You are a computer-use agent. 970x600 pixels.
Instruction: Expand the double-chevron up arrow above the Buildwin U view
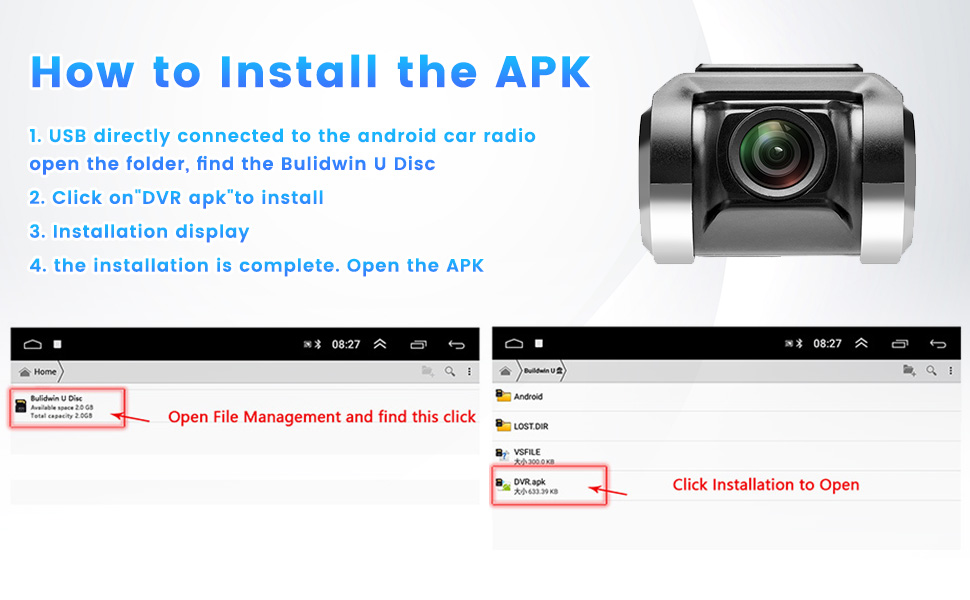pos(861,343)
